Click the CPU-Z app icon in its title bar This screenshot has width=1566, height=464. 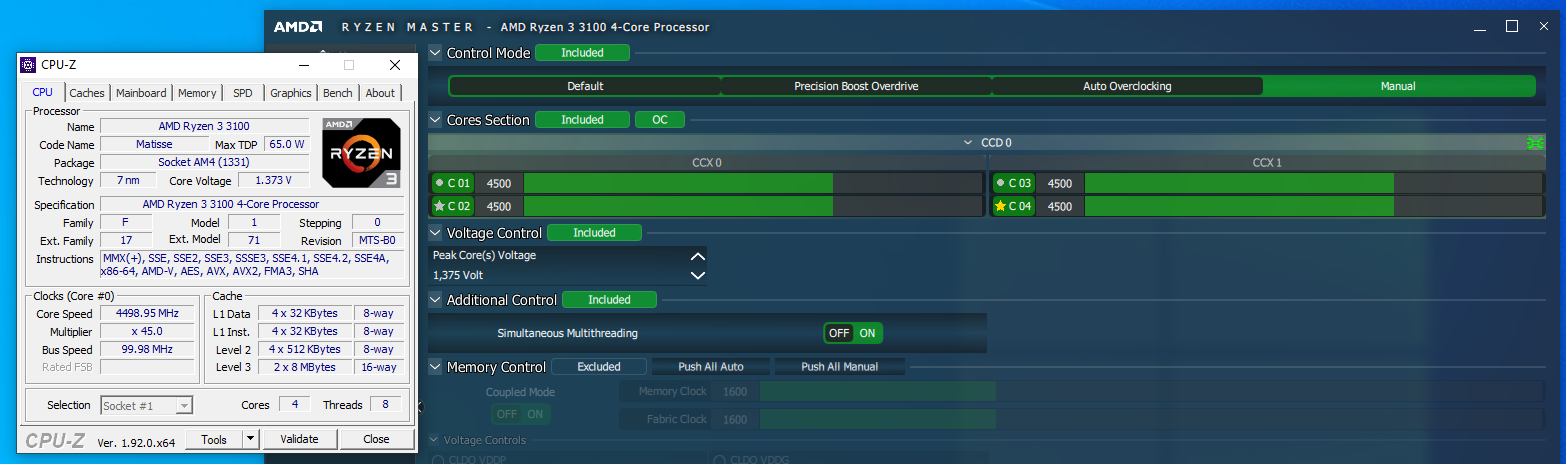coord(28,65)
